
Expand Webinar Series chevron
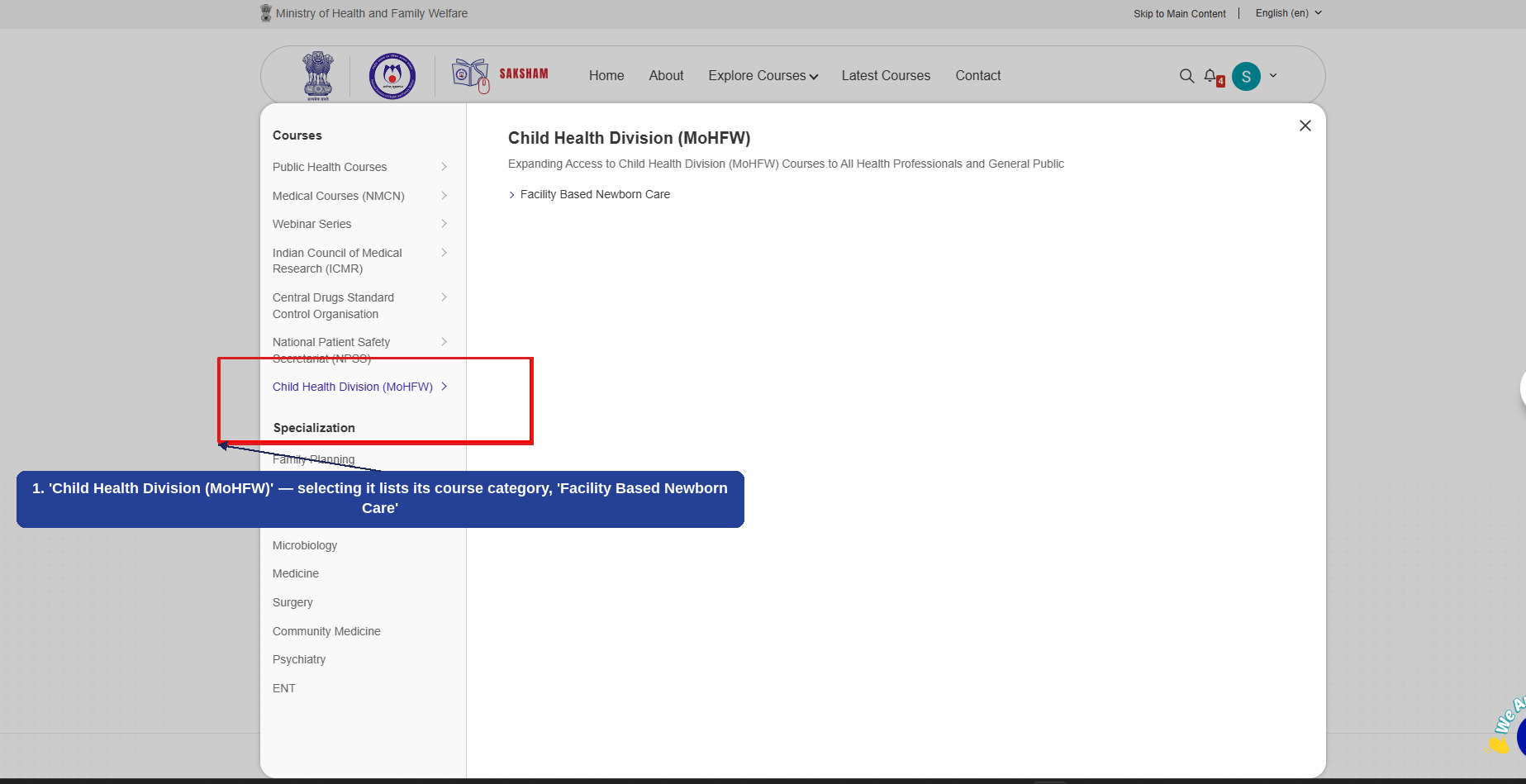444,224
